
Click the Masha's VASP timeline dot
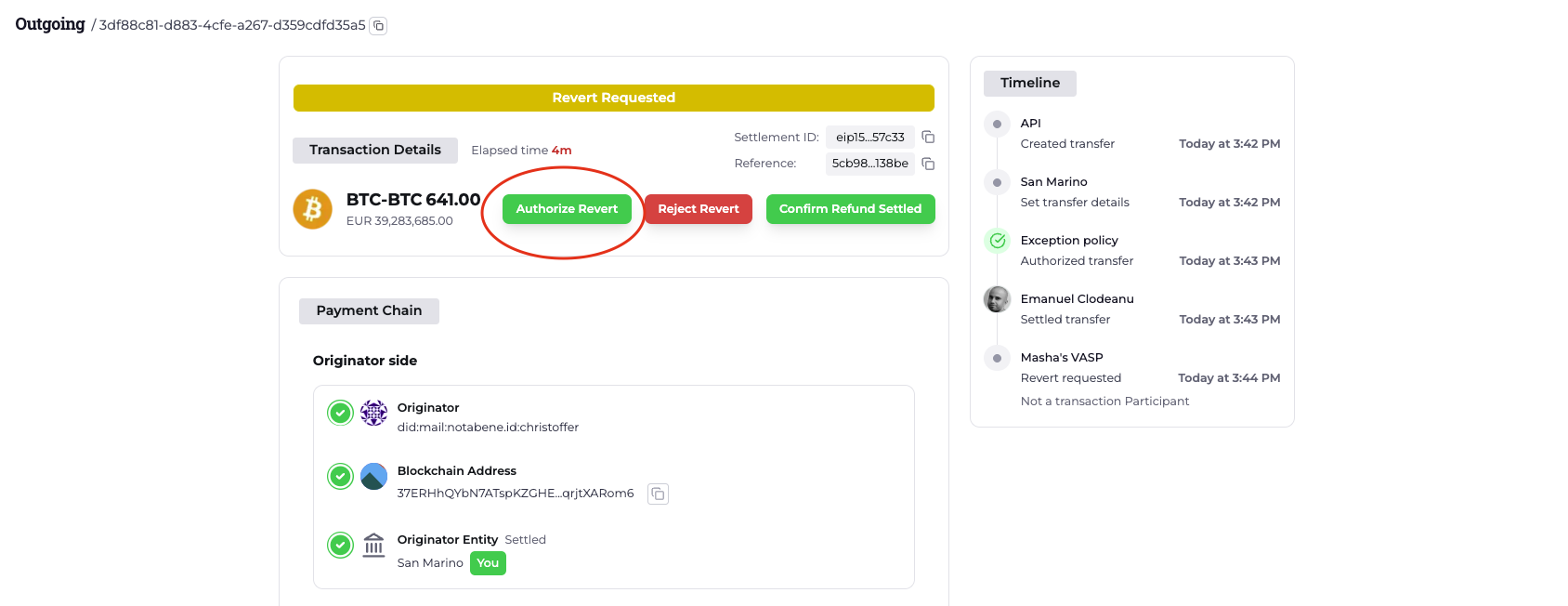point(997,358)
